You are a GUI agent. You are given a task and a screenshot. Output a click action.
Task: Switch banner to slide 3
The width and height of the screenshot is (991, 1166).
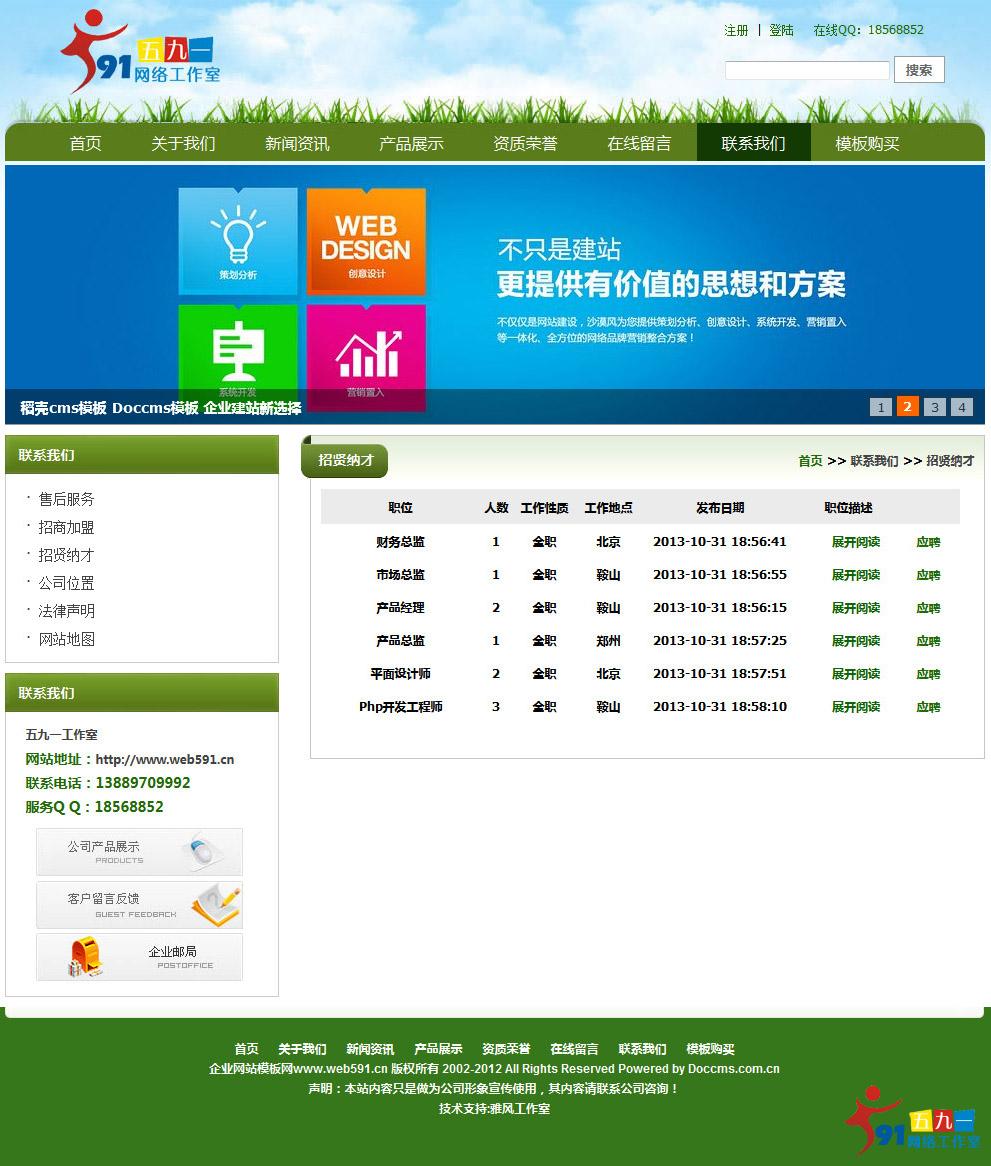(934, 407)
